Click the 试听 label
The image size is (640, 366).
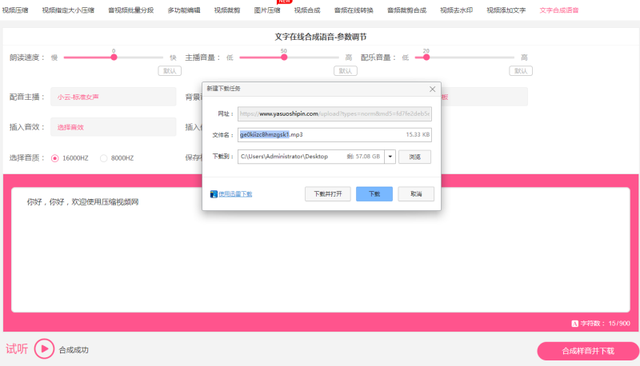coord(17,349)
